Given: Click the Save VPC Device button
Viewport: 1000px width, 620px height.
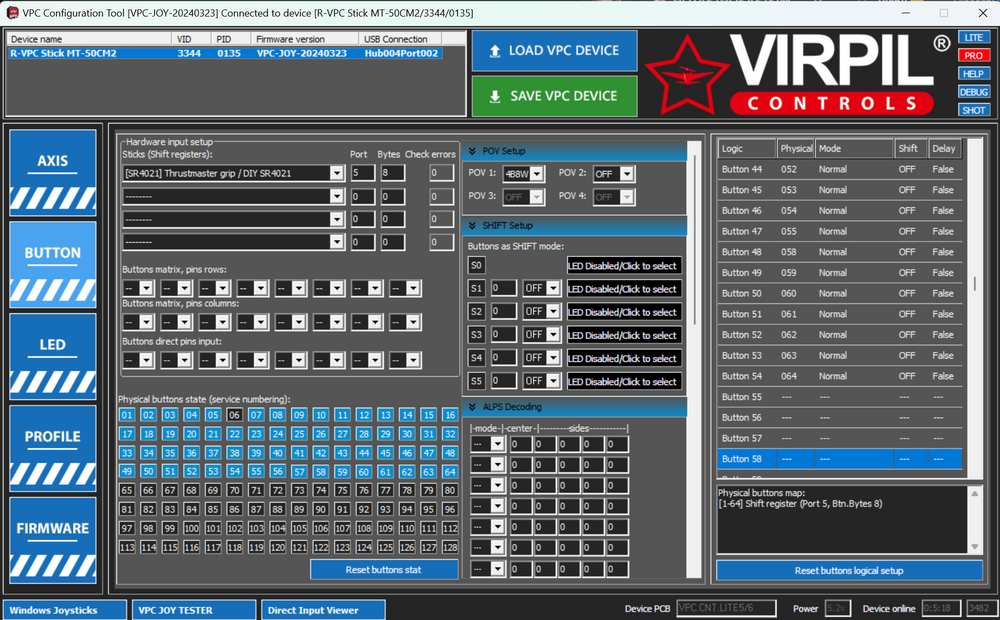Looking at the screenshot, I should pos(554,96).
